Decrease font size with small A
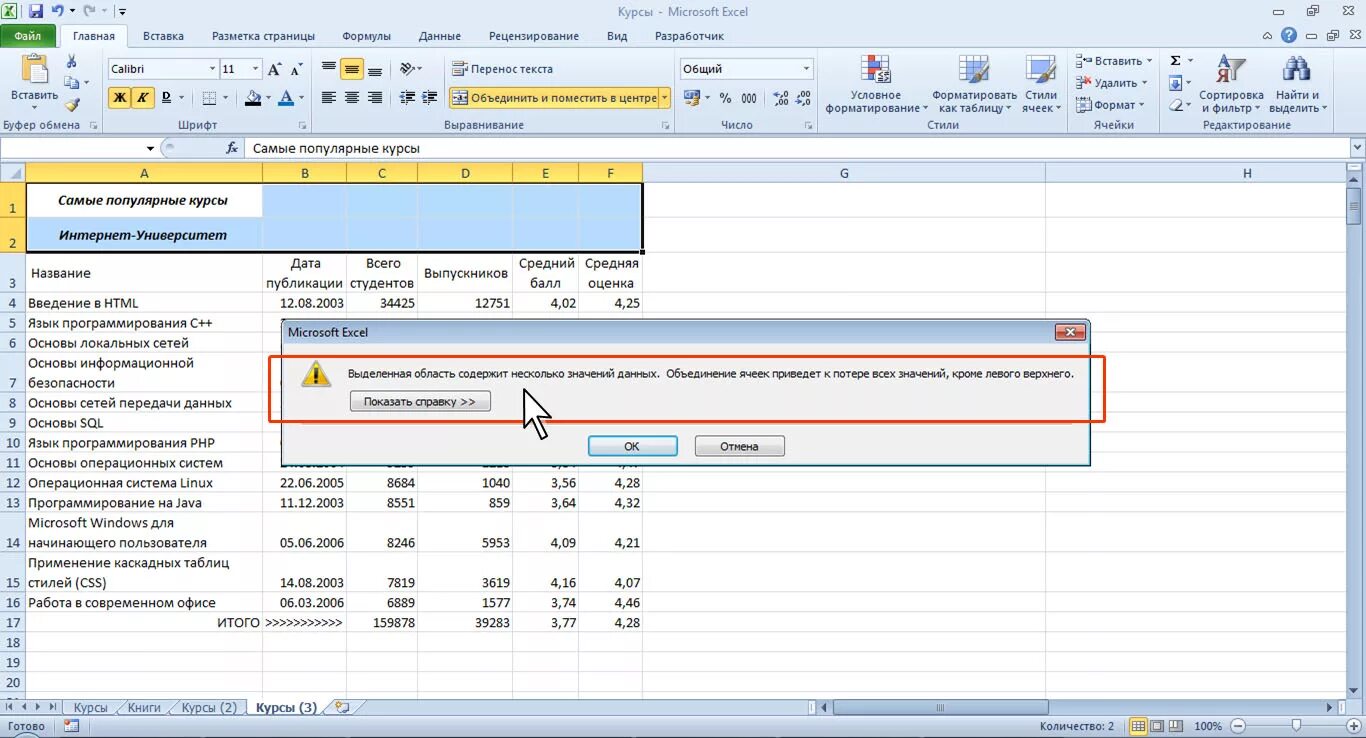 pyautogui.click(x=296, y=69)
